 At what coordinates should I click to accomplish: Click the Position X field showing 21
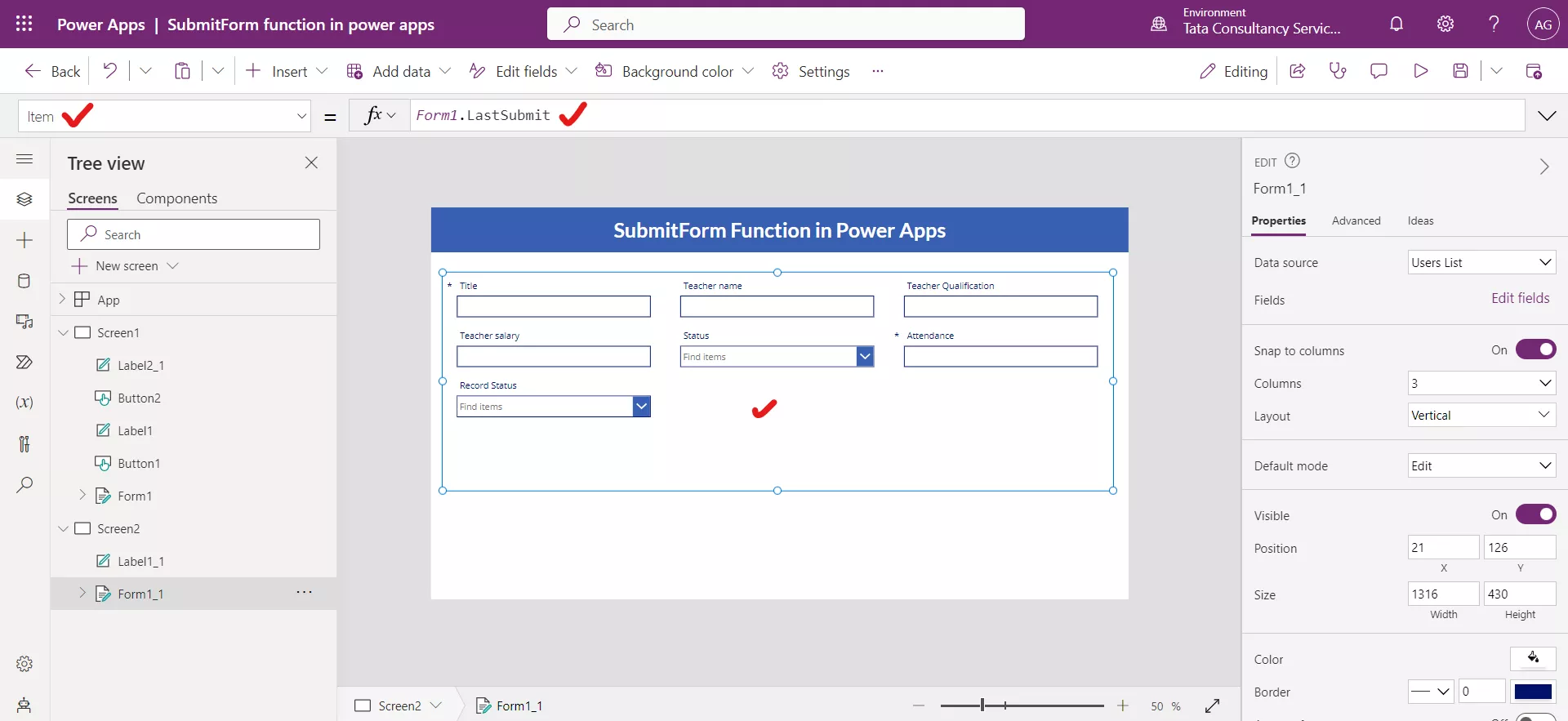[x=1443, y=547]
